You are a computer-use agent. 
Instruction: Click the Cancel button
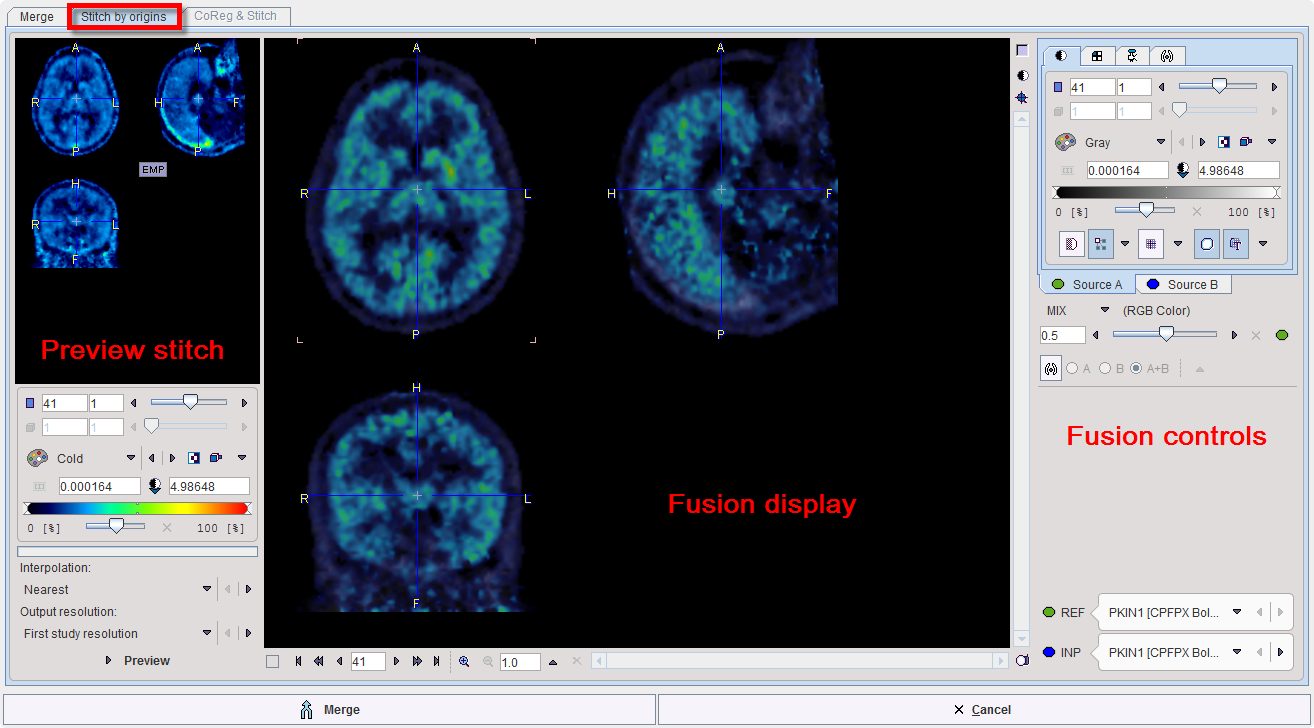tap(983, 710)
